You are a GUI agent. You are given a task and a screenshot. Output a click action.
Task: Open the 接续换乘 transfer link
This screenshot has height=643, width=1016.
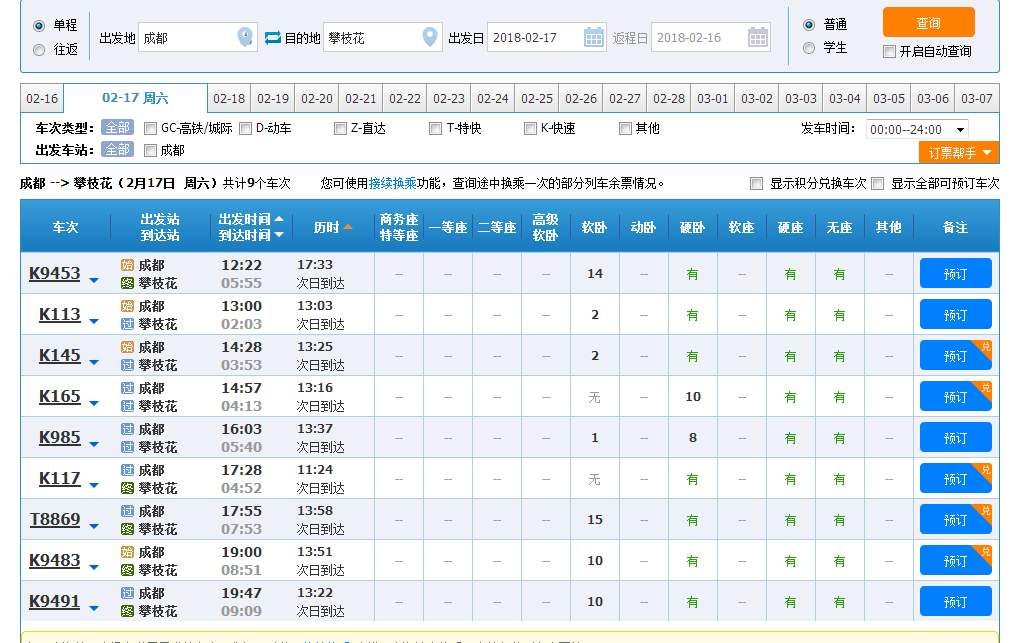click(x=392, y=183)
